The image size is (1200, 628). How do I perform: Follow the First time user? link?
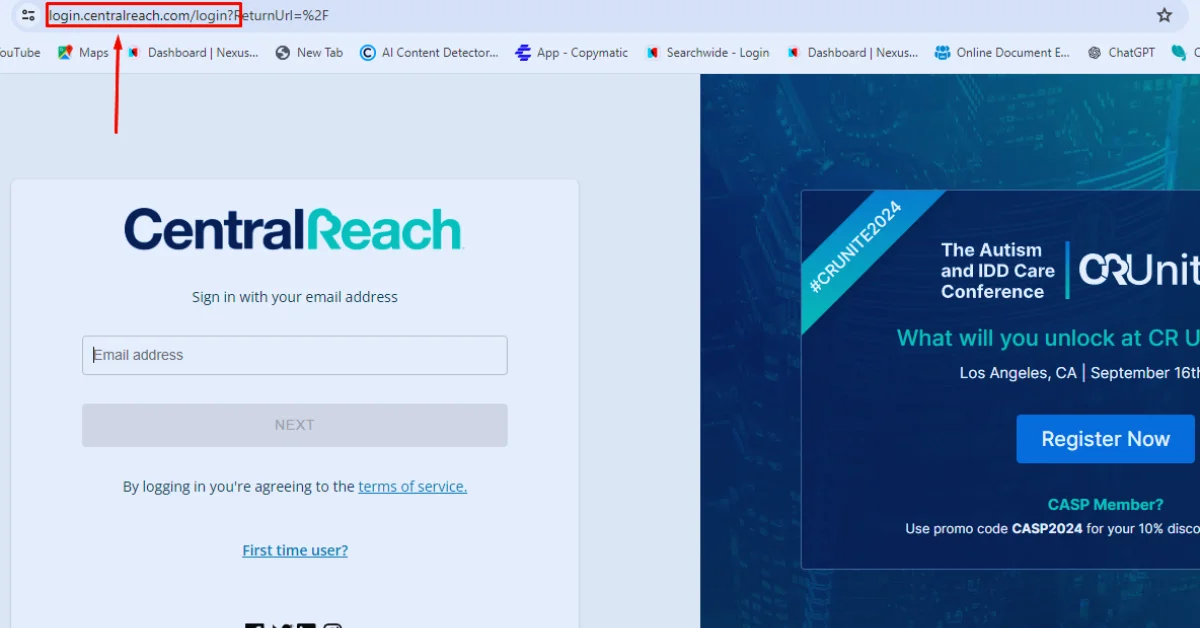click(295, 550)
